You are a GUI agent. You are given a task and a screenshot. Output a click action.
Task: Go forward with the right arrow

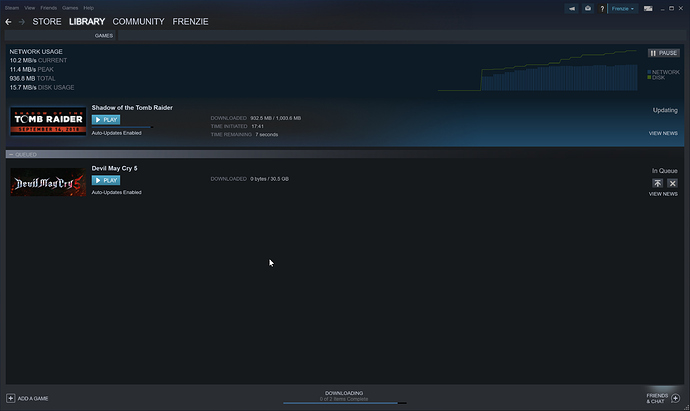pos(22,22)
